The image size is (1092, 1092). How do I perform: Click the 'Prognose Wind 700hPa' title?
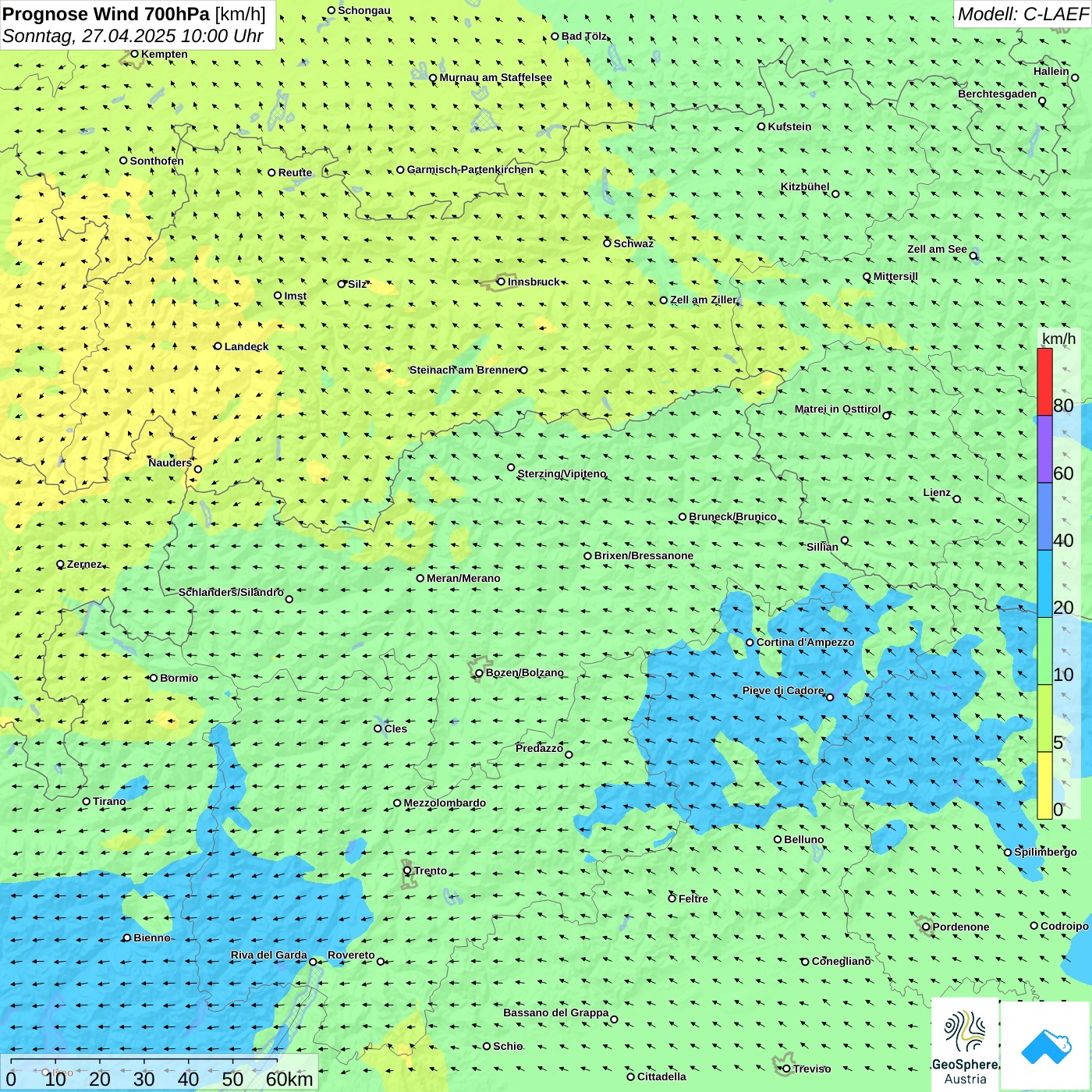106,14
